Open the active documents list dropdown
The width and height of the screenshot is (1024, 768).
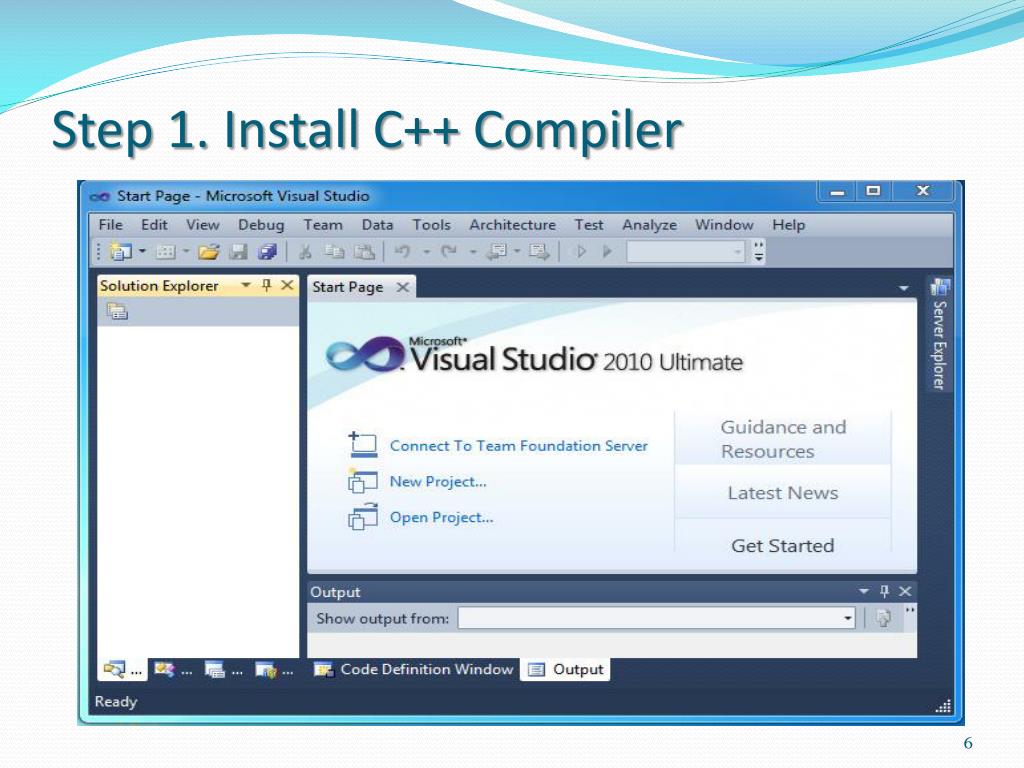point(904,288)
